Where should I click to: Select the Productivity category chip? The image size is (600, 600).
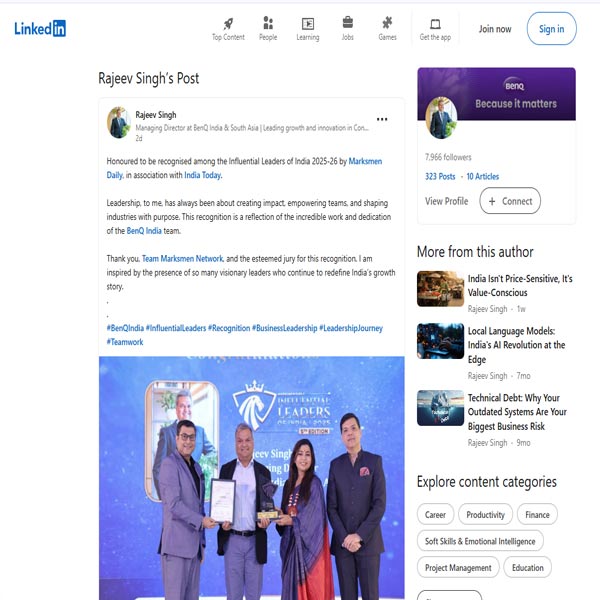pyautogui.click(x=485, y=515)
